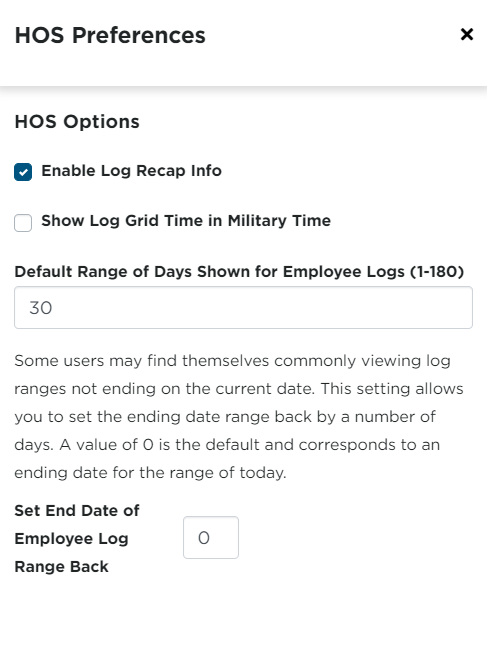Click the 'Some users may find themselves' text line

232,361
